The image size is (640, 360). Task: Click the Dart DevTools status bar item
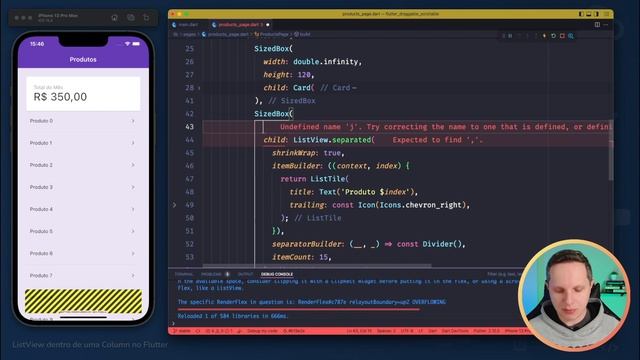coord(455,331)
